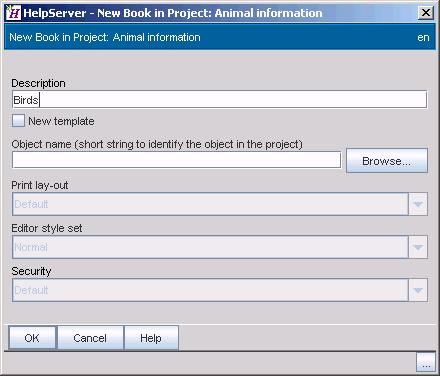Screen dimensions: 440x376
Task: Click the 'en' language indicator
Action: (x=423, y=37)
